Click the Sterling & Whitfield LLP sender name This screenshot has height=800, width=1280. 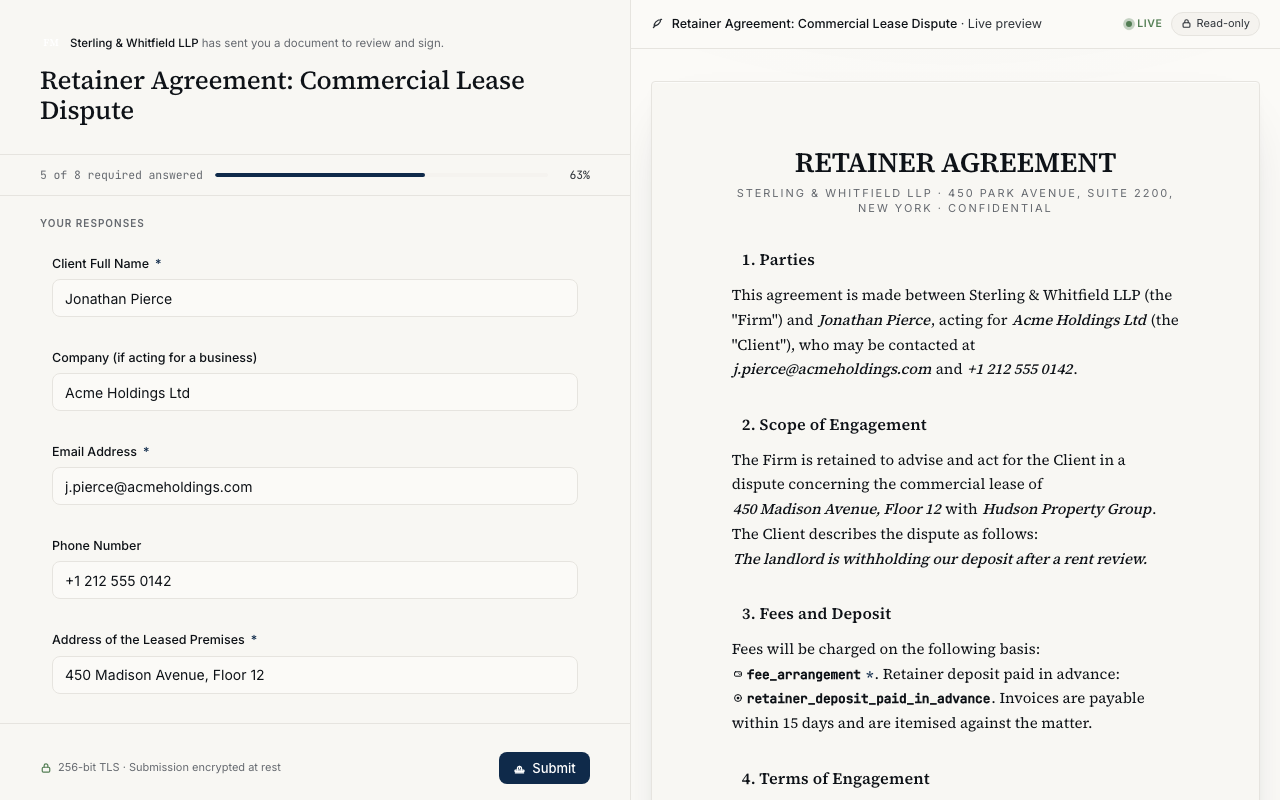[x=134, y=43]
